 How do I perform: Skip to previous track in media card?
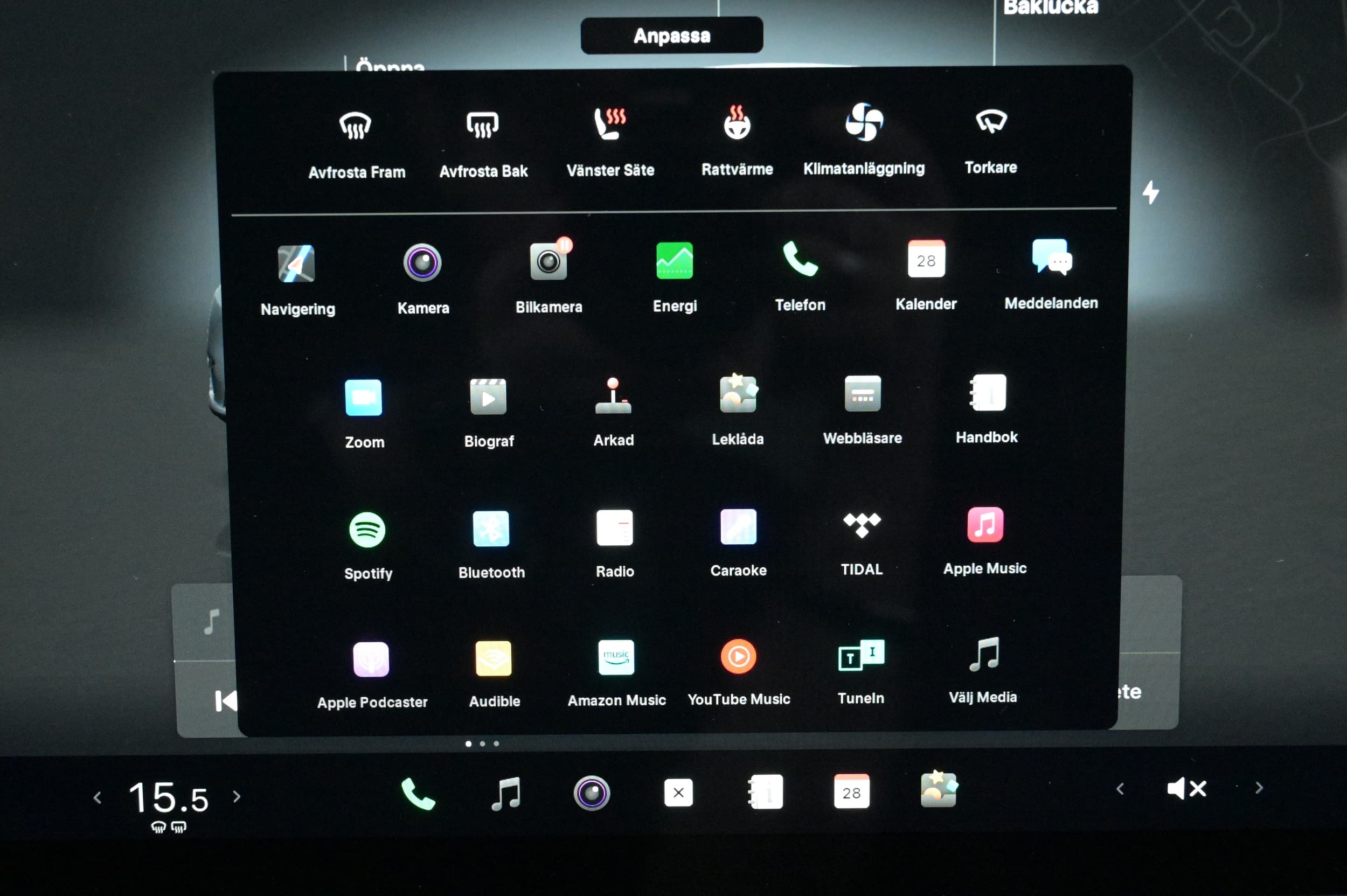pyautogui.click(x=226, y=700)
